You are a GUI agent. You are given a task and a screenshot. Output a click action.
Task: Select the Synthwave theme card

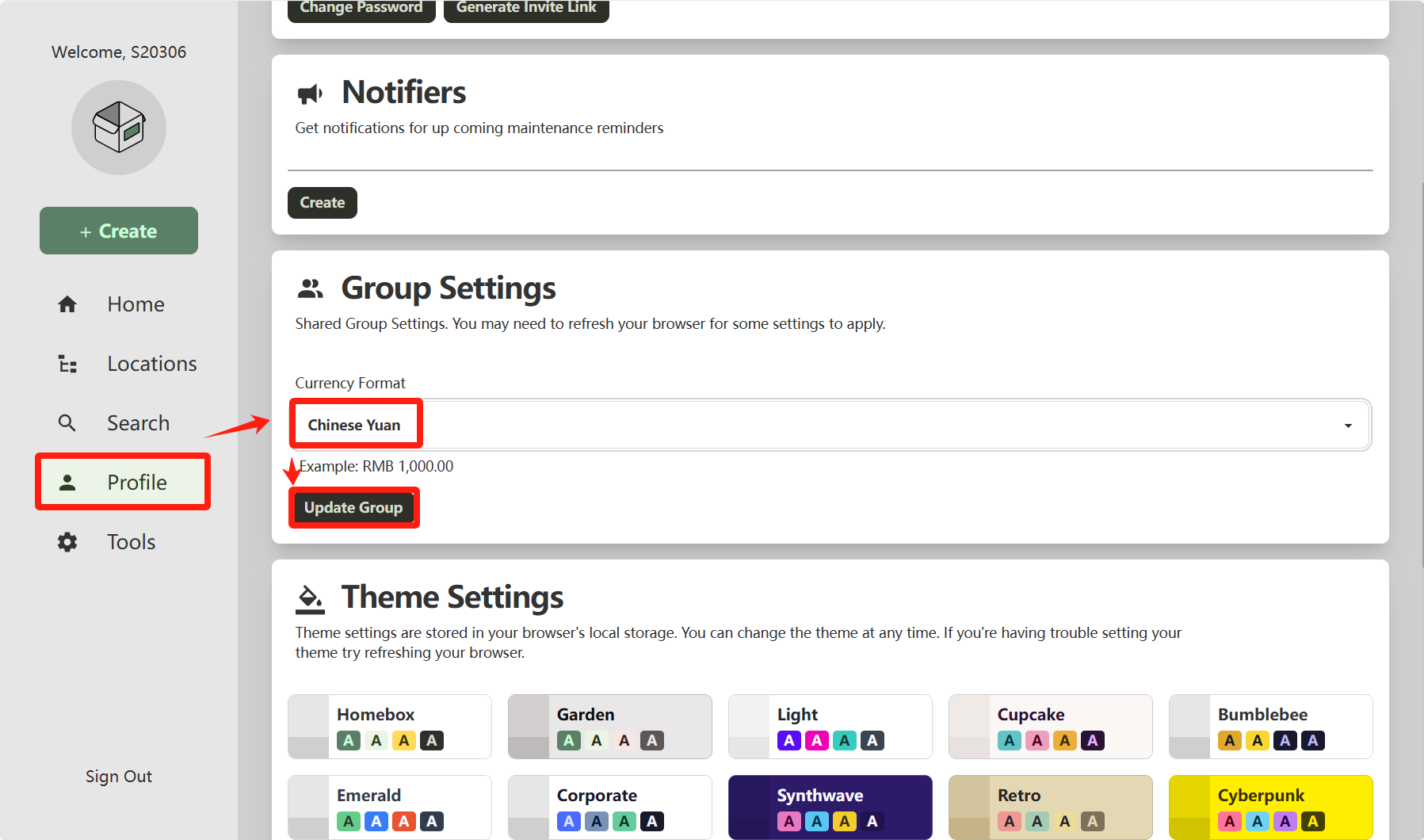(x=830, y=807)
